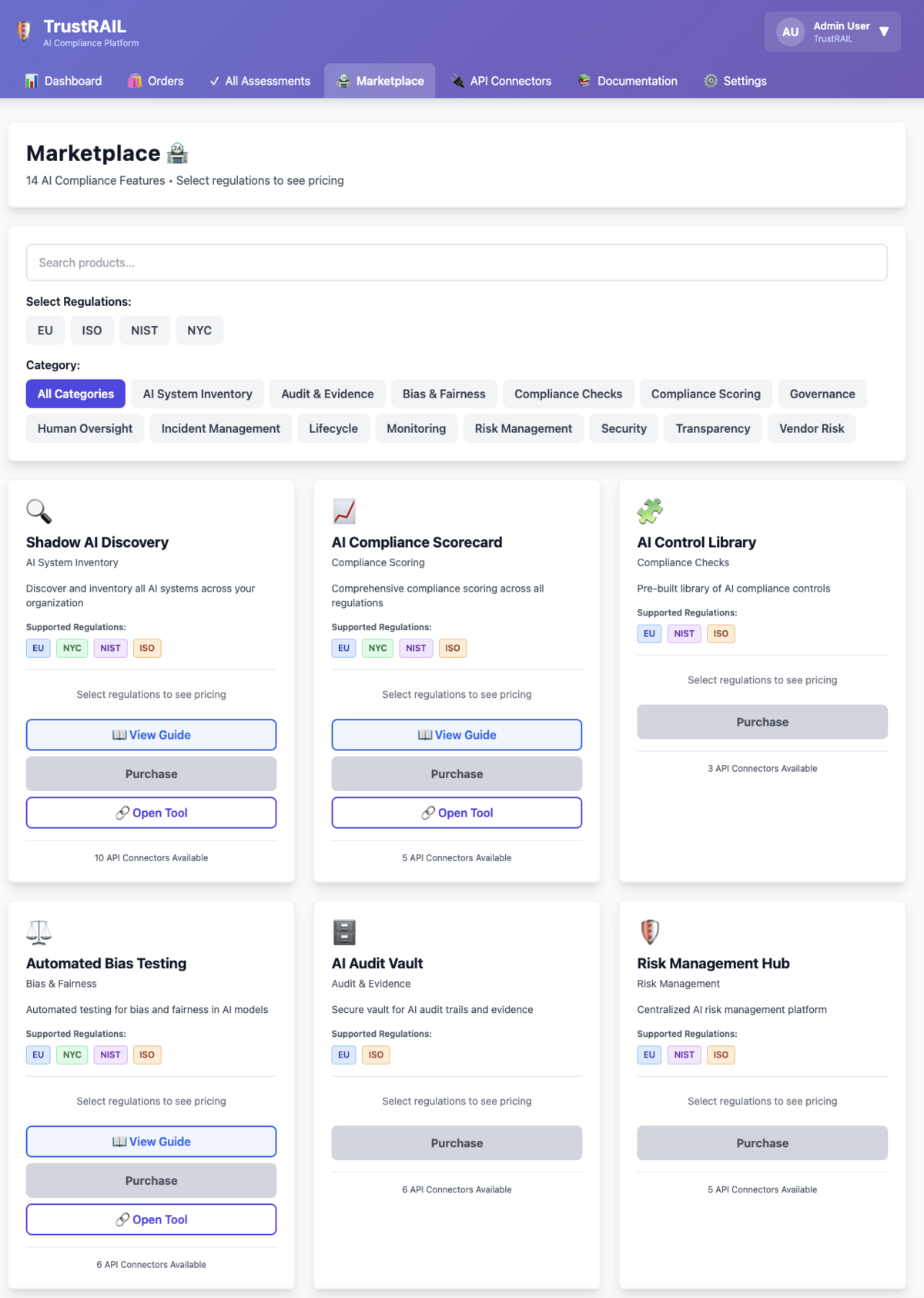Screen dimensions: 924x1298
Task: Click the TrustRAIL shield logo
Action: 25,32
